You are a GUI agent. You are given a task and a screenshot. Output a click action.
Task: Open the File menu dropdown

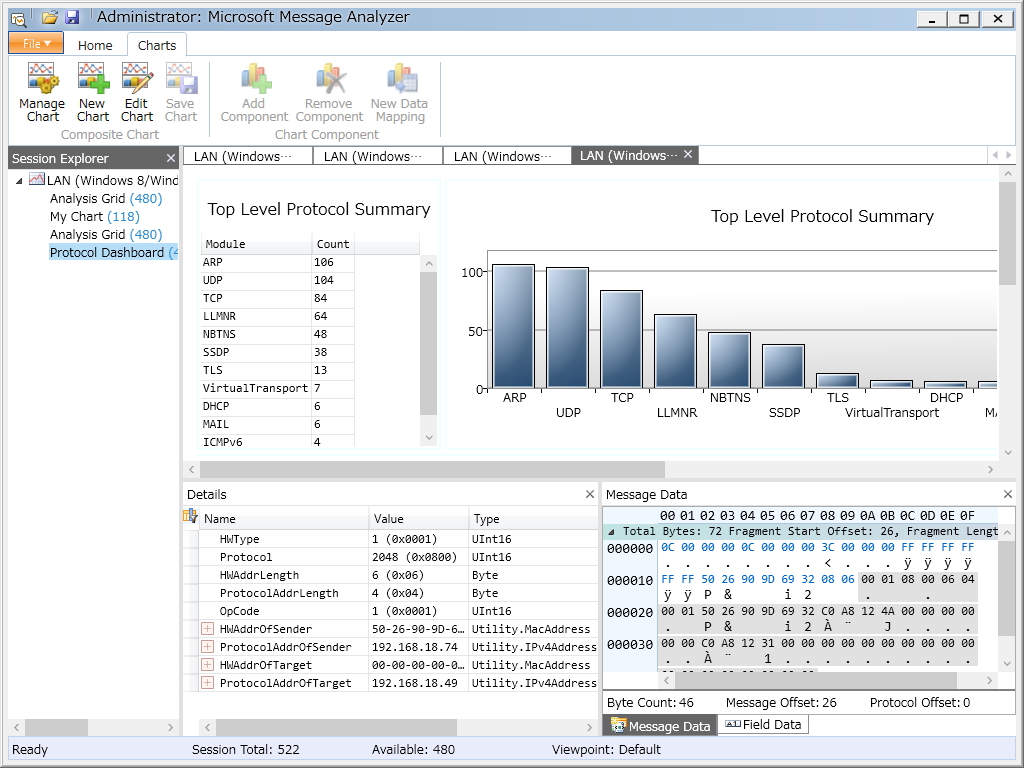(x=36, y=43)
